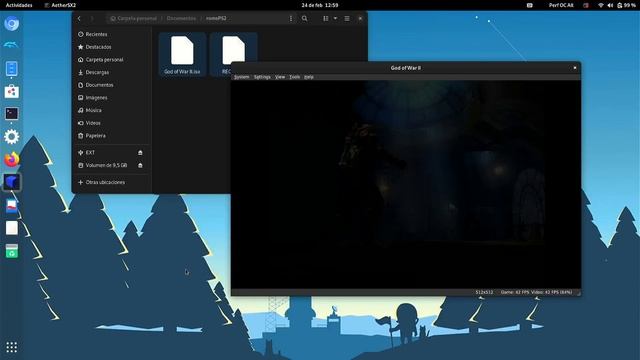The image size is (640, 360).
Task: Open Perf OC Alt top bar menu
Action: [x=561, y=5]
